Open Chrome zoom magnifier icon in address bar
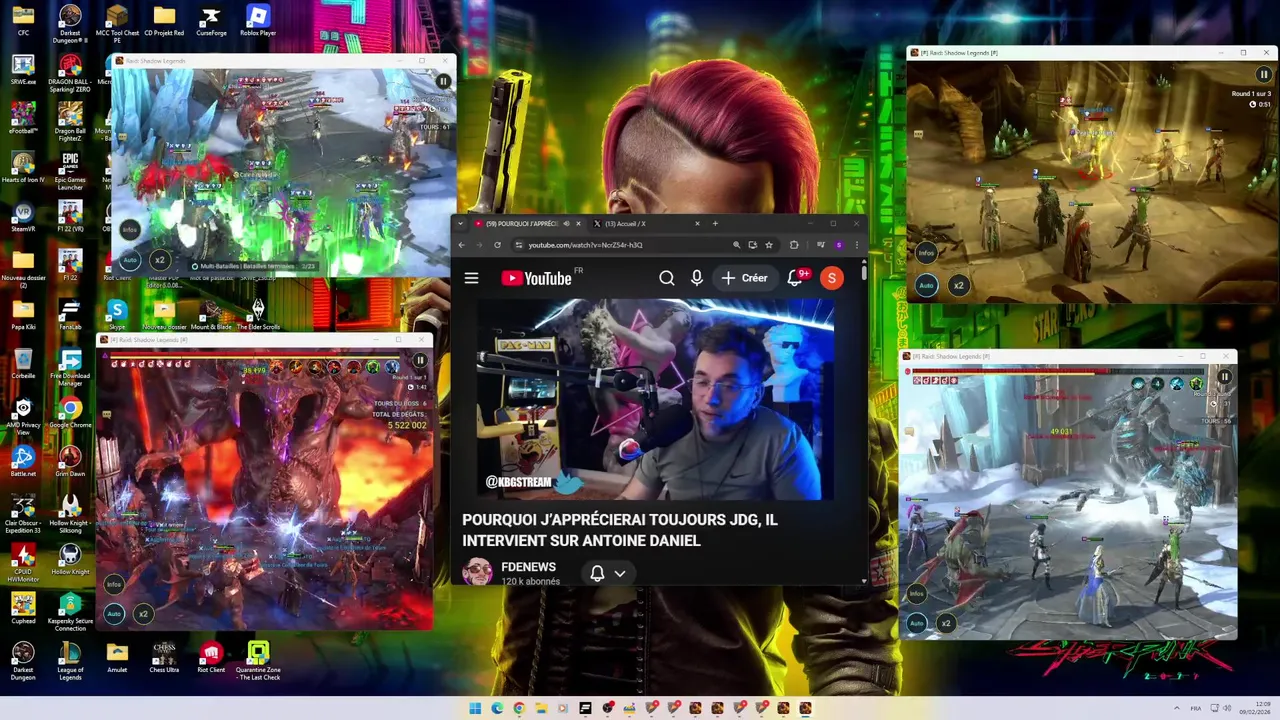Image resolution: width=1280 pixels, height=720 pixels. pos(737,245)
